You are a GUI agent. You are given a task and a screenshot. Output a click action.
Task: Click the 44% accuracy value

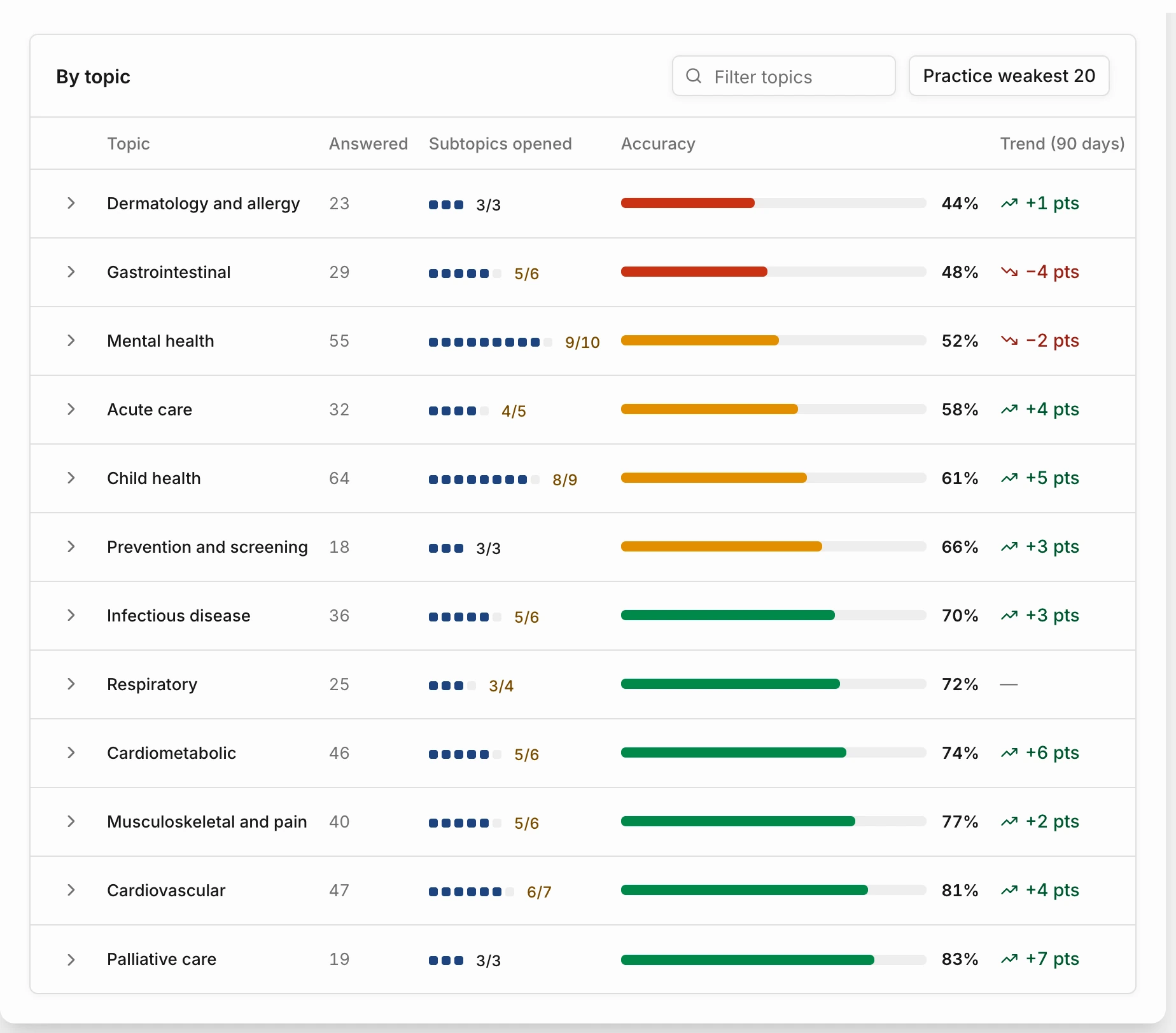point(960,204)
